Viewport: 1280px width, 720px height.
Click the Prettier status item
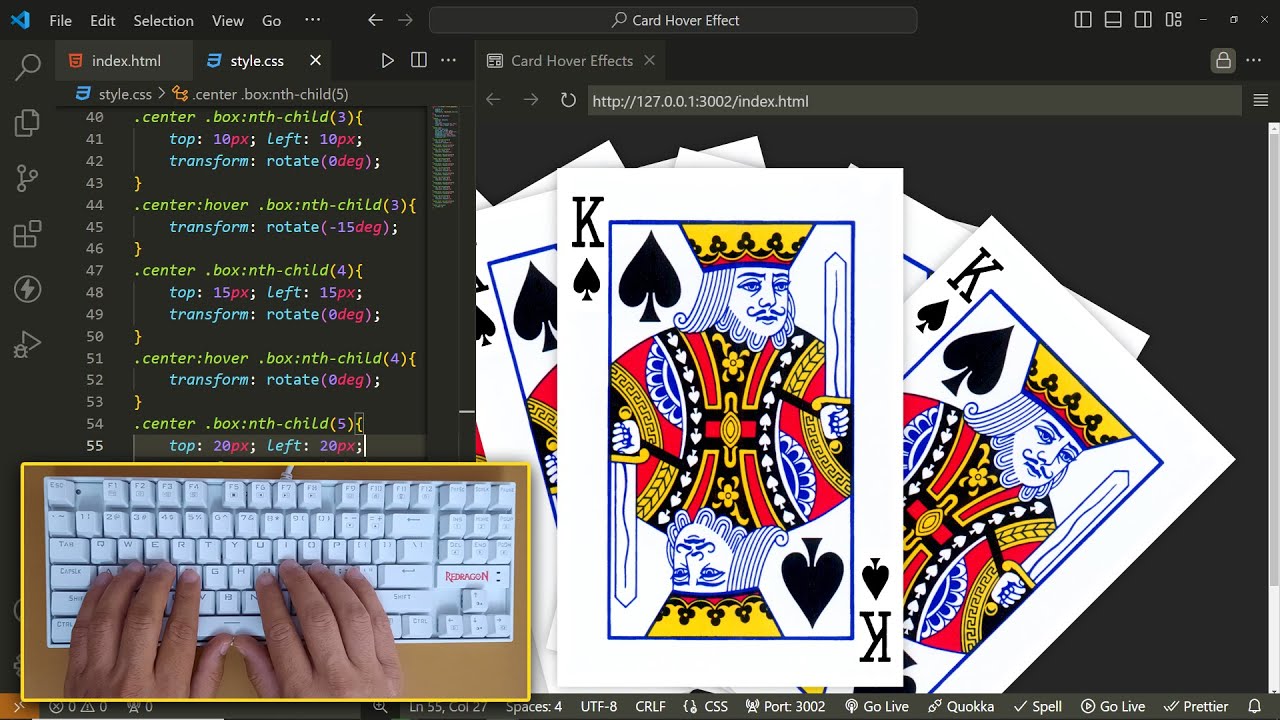coord(1196,707)
